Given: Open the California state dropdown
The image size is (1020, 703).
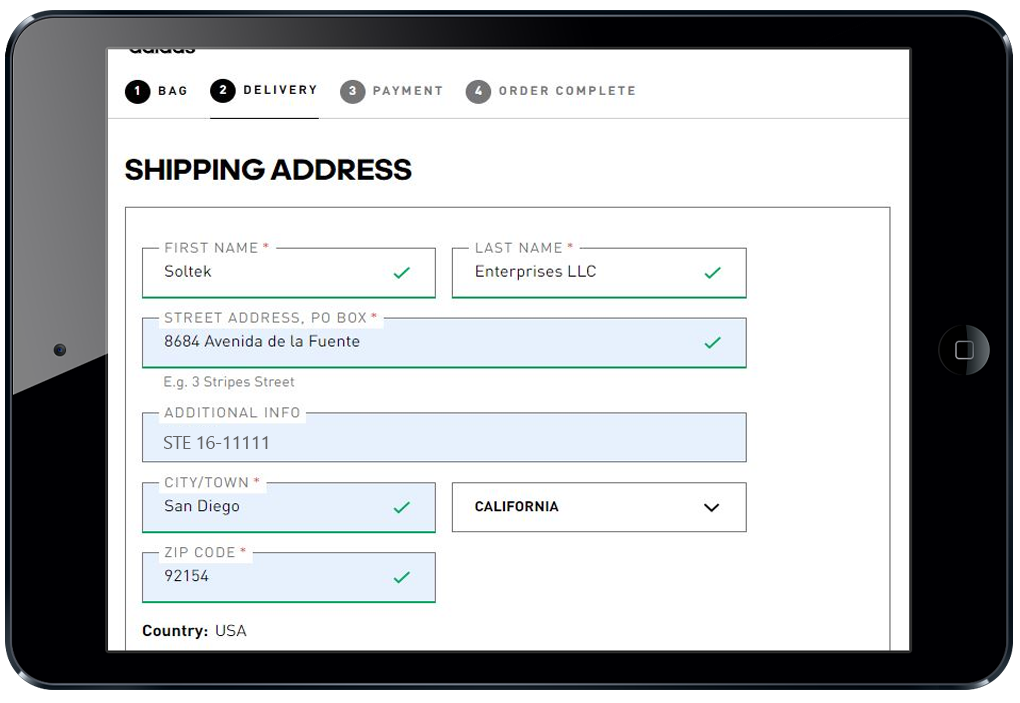Looking at the screenshot, I should click(598, 507).
